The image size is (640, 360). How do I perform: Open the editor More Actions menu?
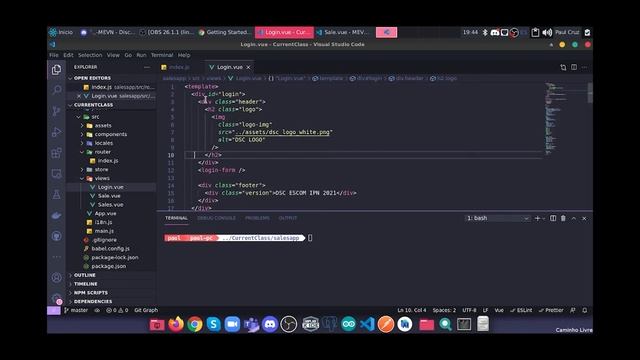tap(584, 67)
